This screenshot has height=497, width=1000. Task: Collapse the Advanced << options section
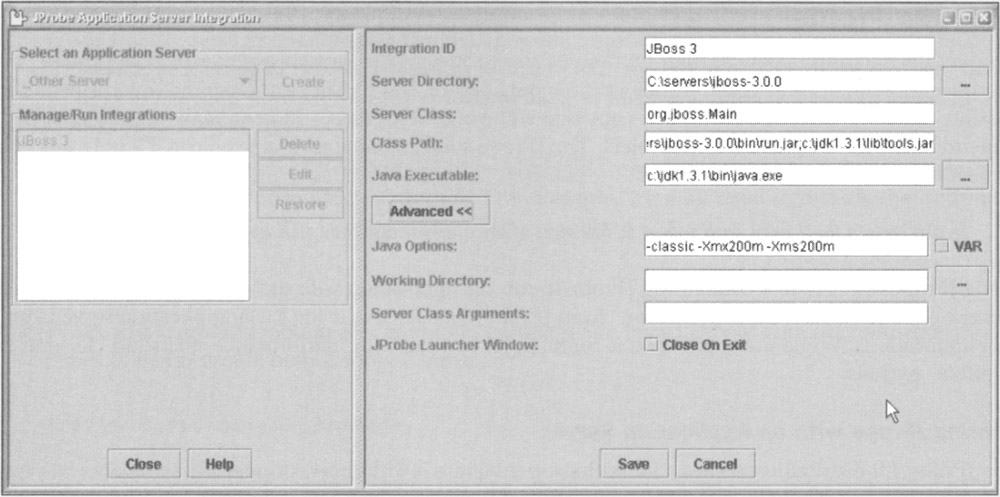[x=430, y=211]
